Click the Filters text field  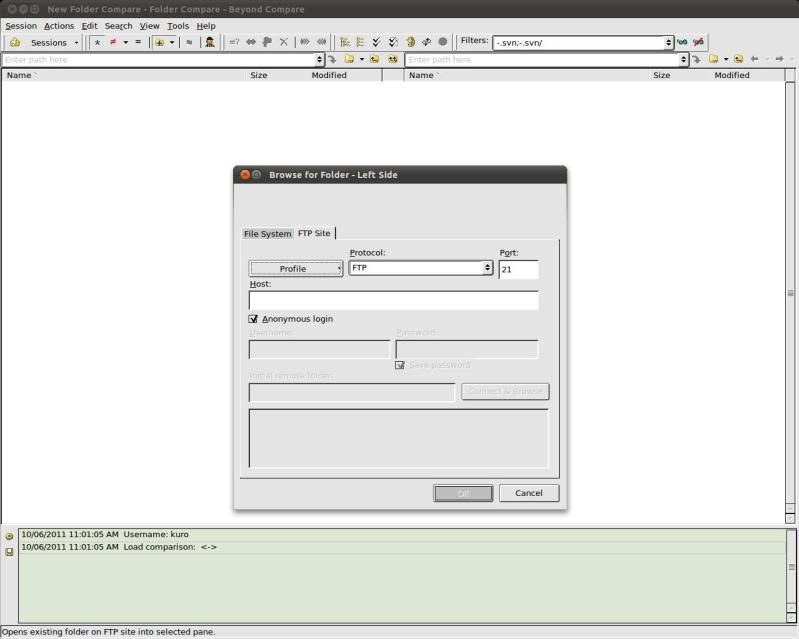tap(578, 43)
